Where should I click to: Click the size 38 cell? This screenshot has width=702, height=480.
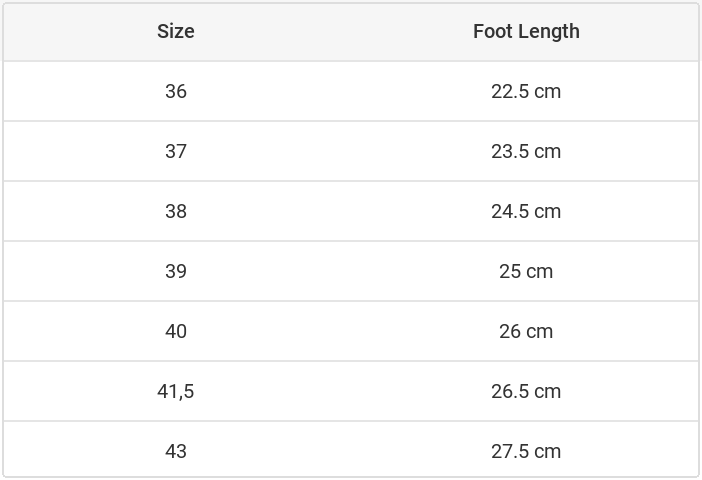pos(176,211)
